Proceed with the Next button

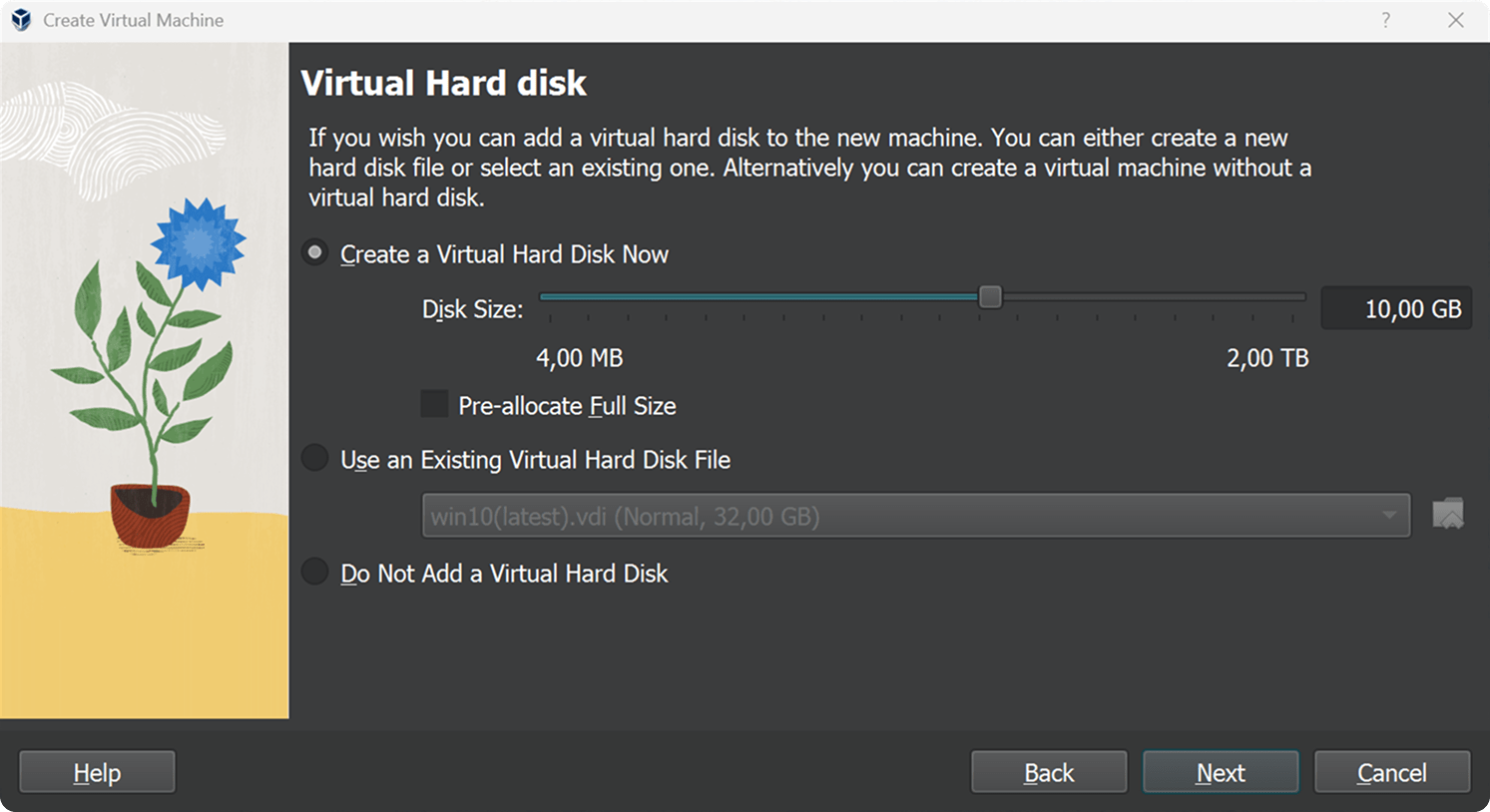[x=1221, y=772]
